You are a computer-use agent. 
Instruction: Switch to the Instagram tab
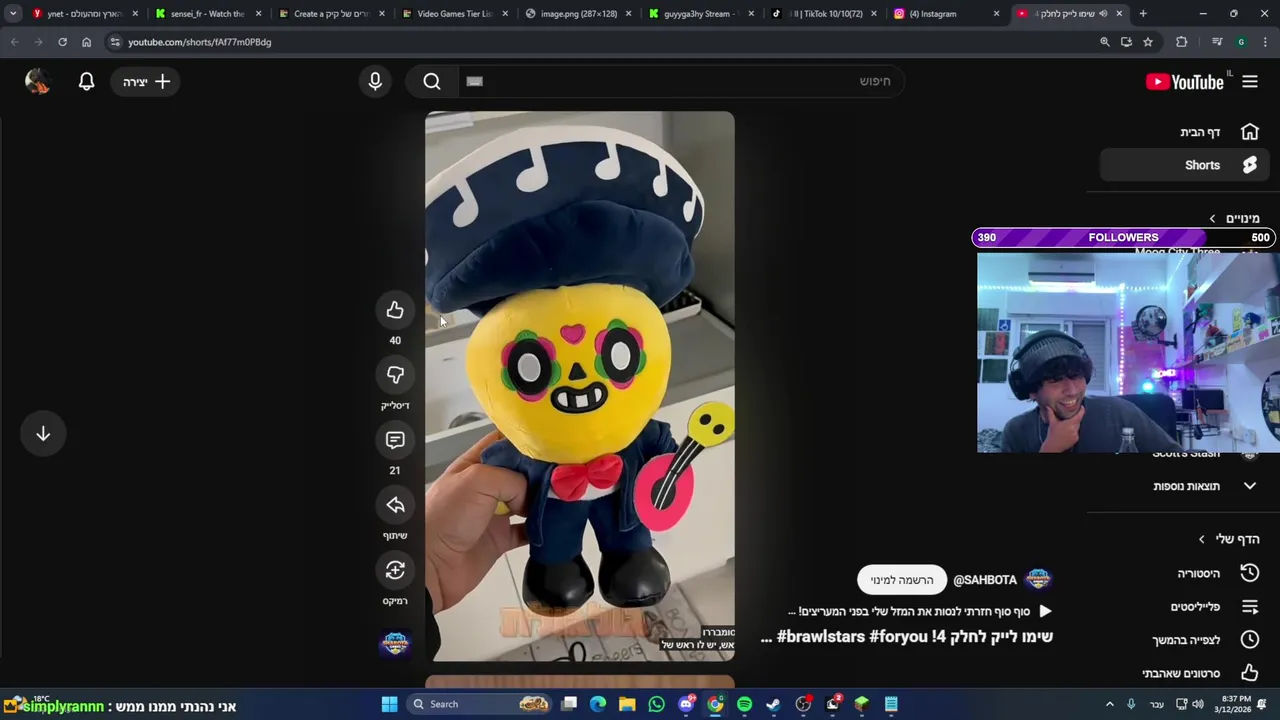(949, 14)
